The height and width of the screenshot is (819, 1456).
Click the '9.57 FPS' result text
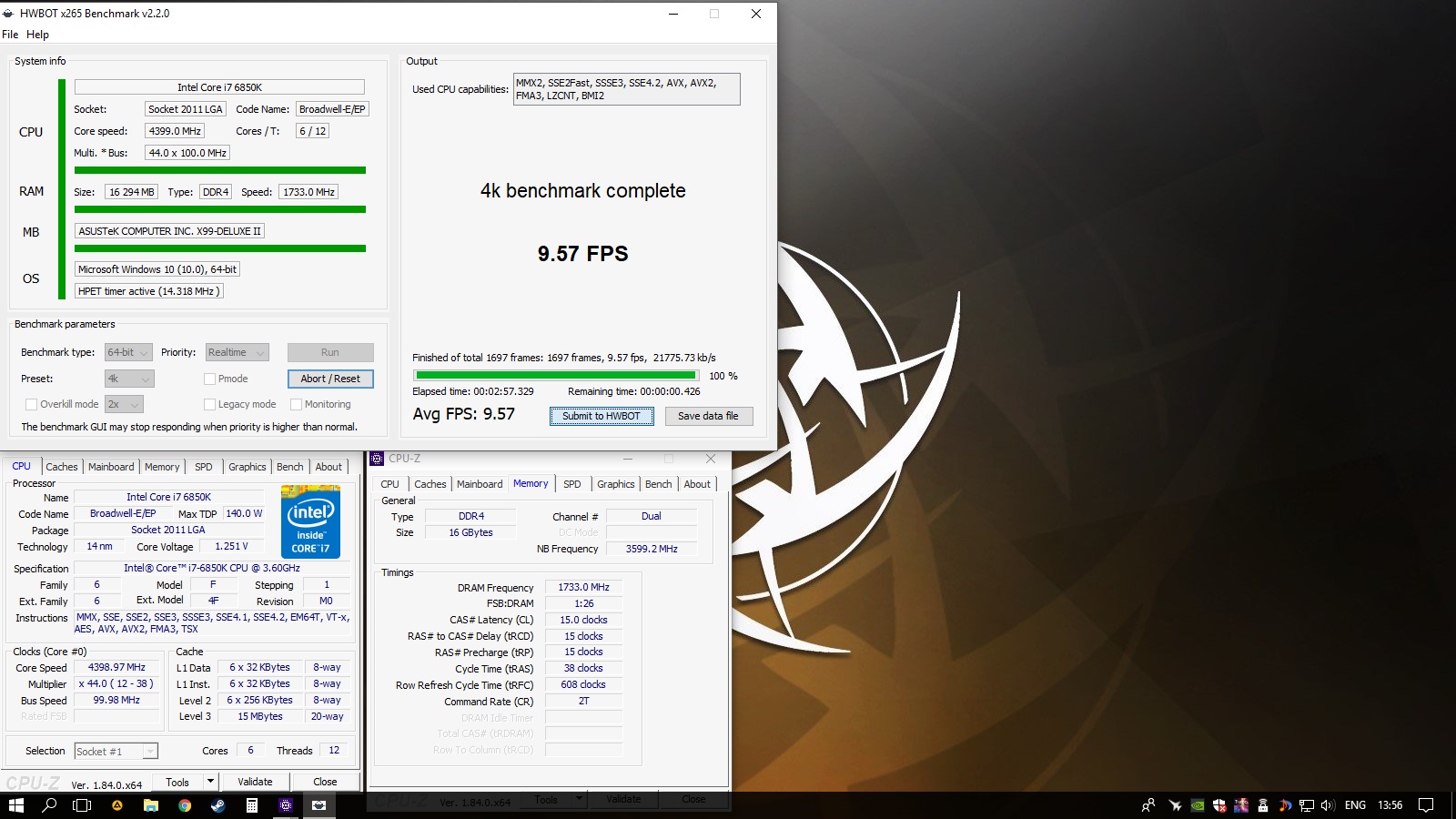click(582, 254)
